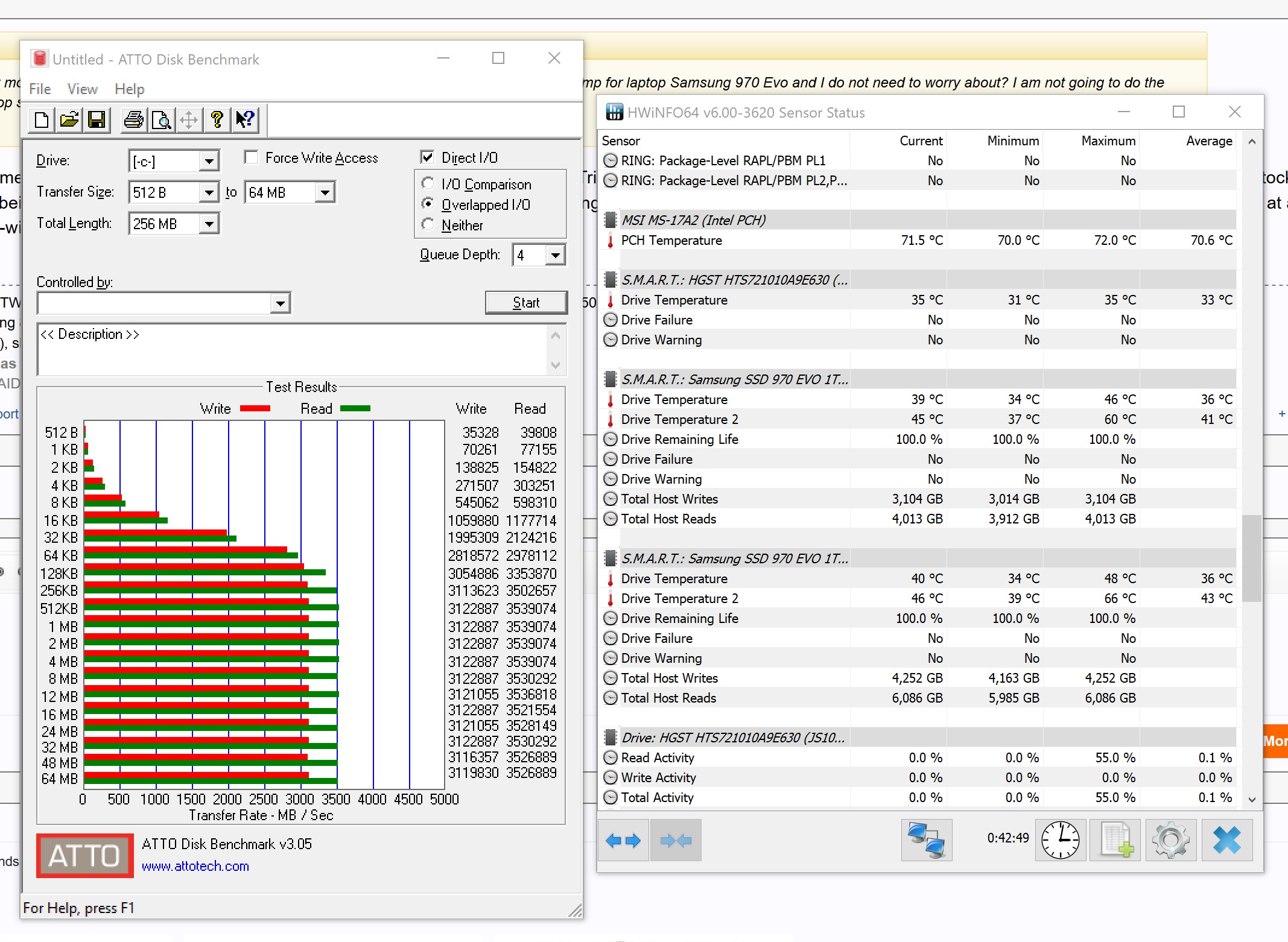This screenshot has width=1288, height=942.
Task: Open the Transfer Size 64 MB dropdown
Action: point(325,192)
